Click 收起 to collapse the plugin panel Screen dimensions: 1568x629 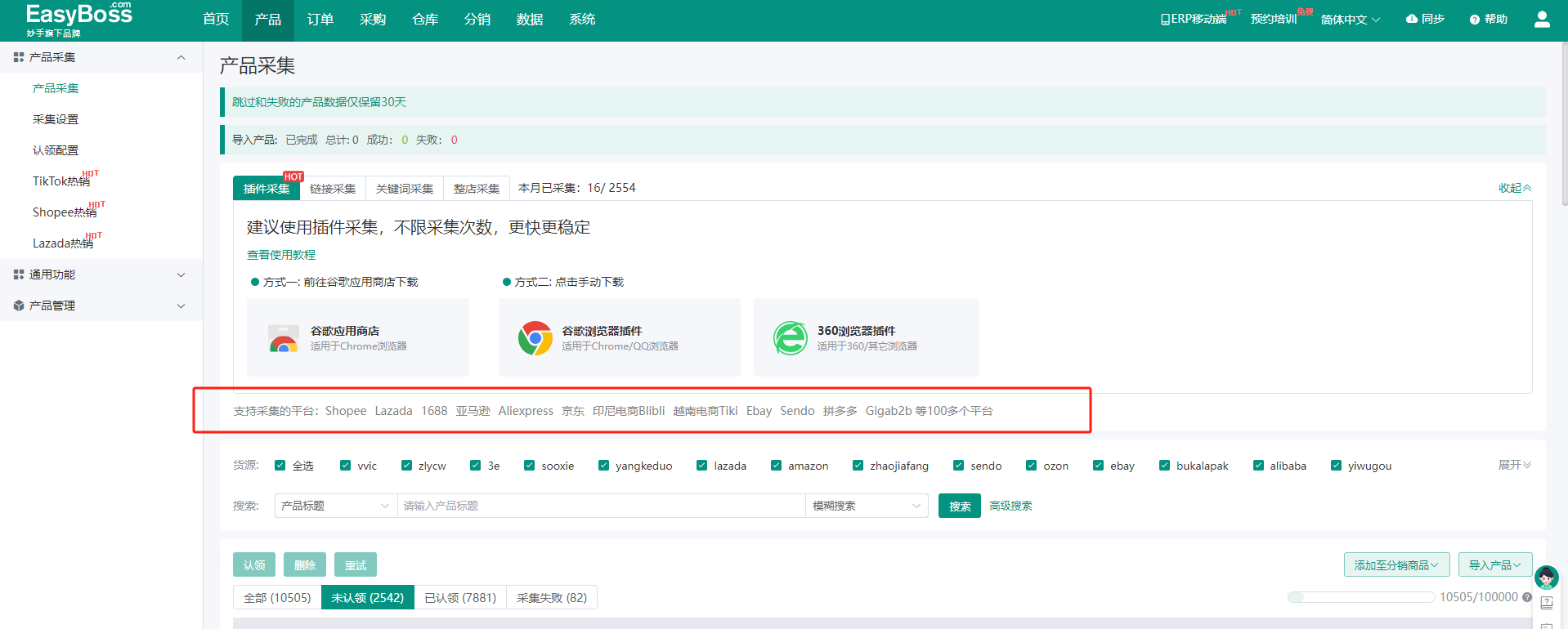[1515, 188]
